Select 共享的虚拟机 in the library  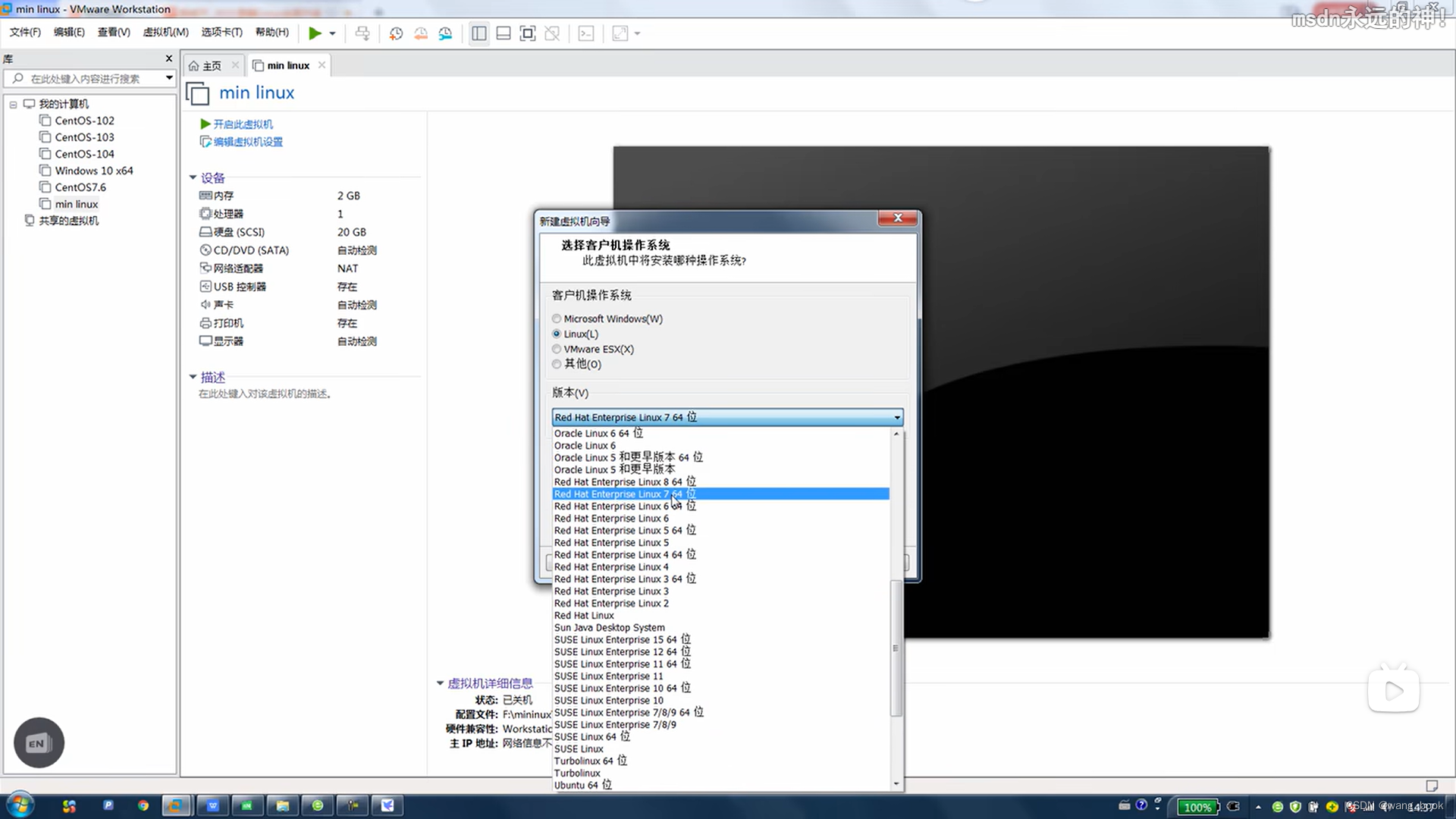pyautogui.click(x=68, y=221)
